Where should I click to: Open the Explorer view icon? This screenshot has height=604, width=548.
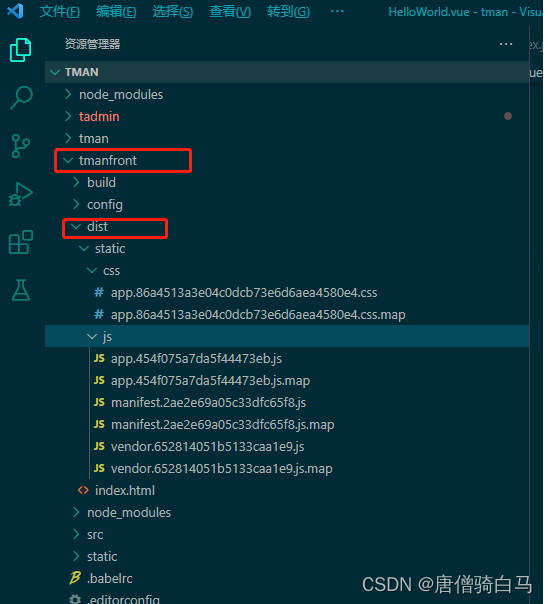20,50
